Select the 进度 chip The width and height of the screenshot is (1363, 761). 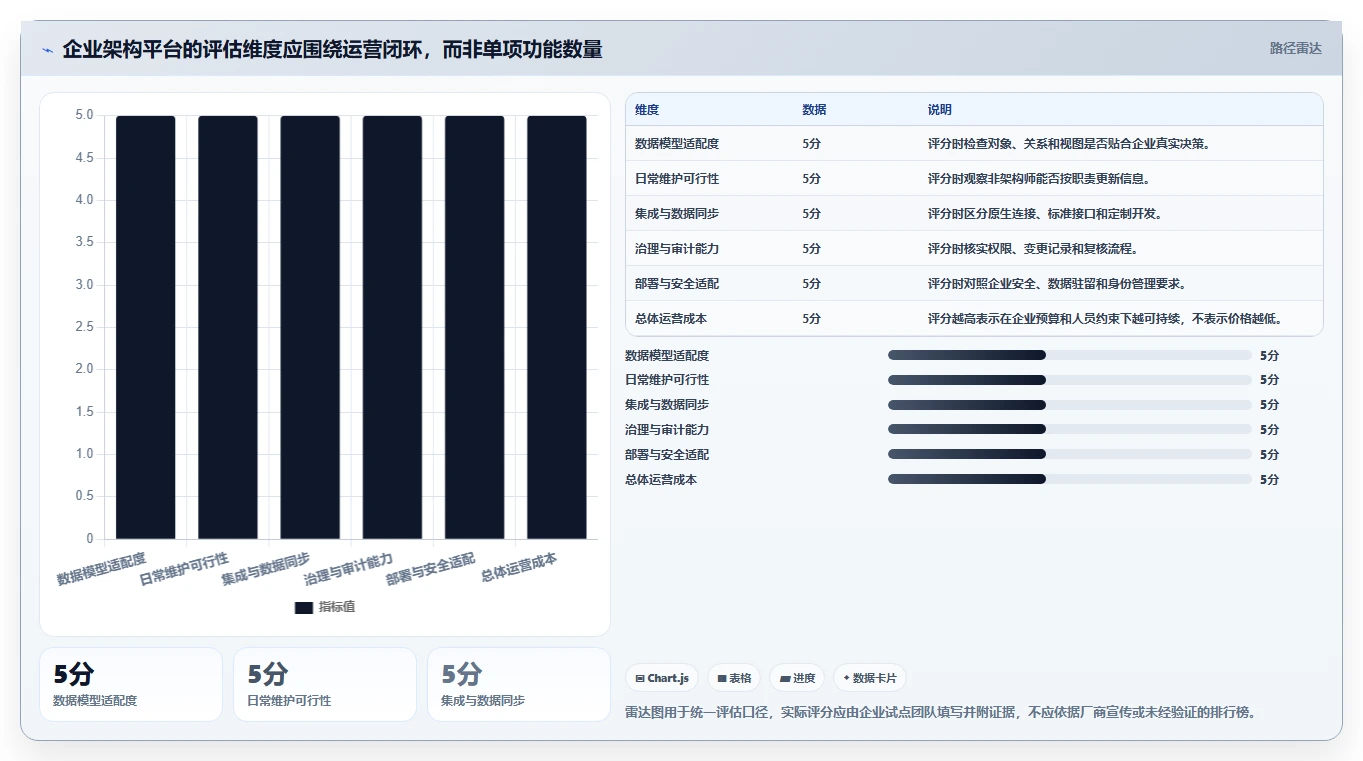[x=798, y=678]
